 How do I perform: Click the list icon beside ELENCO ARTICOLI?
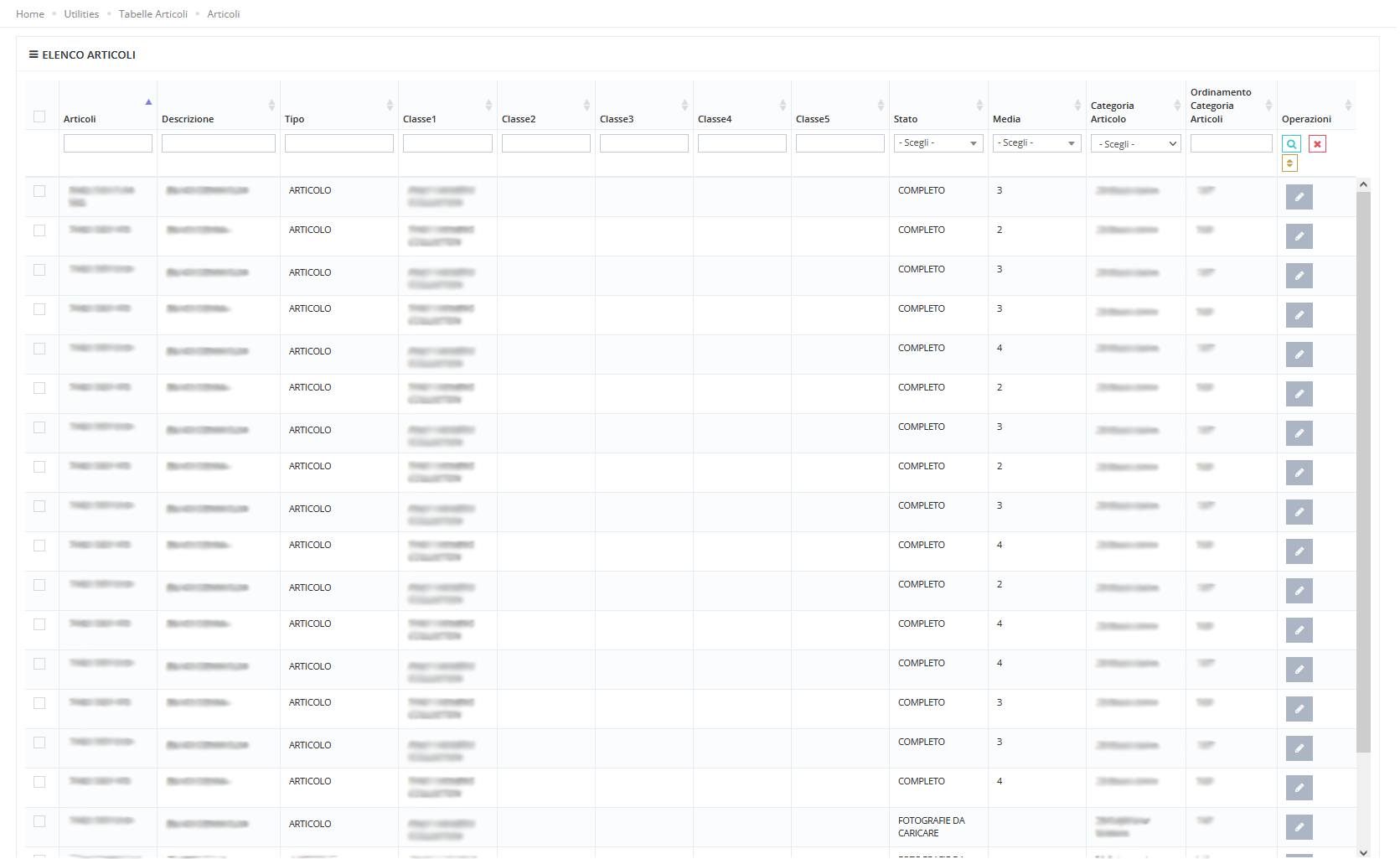34,54
